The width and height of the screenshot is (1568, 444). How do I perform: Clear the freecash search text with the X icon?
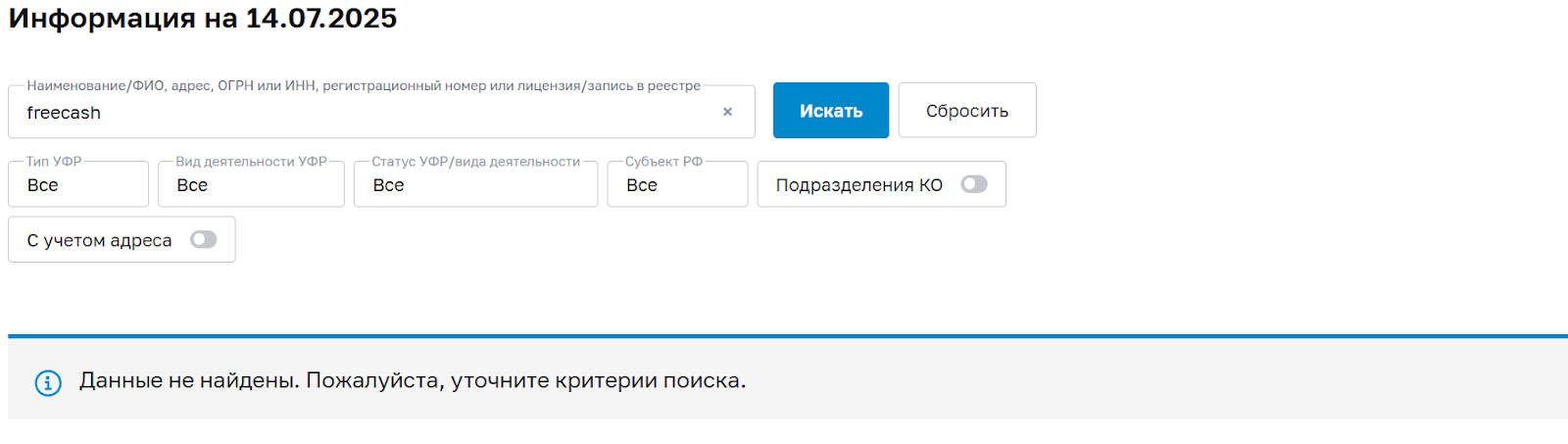click(x=727, y=112)
